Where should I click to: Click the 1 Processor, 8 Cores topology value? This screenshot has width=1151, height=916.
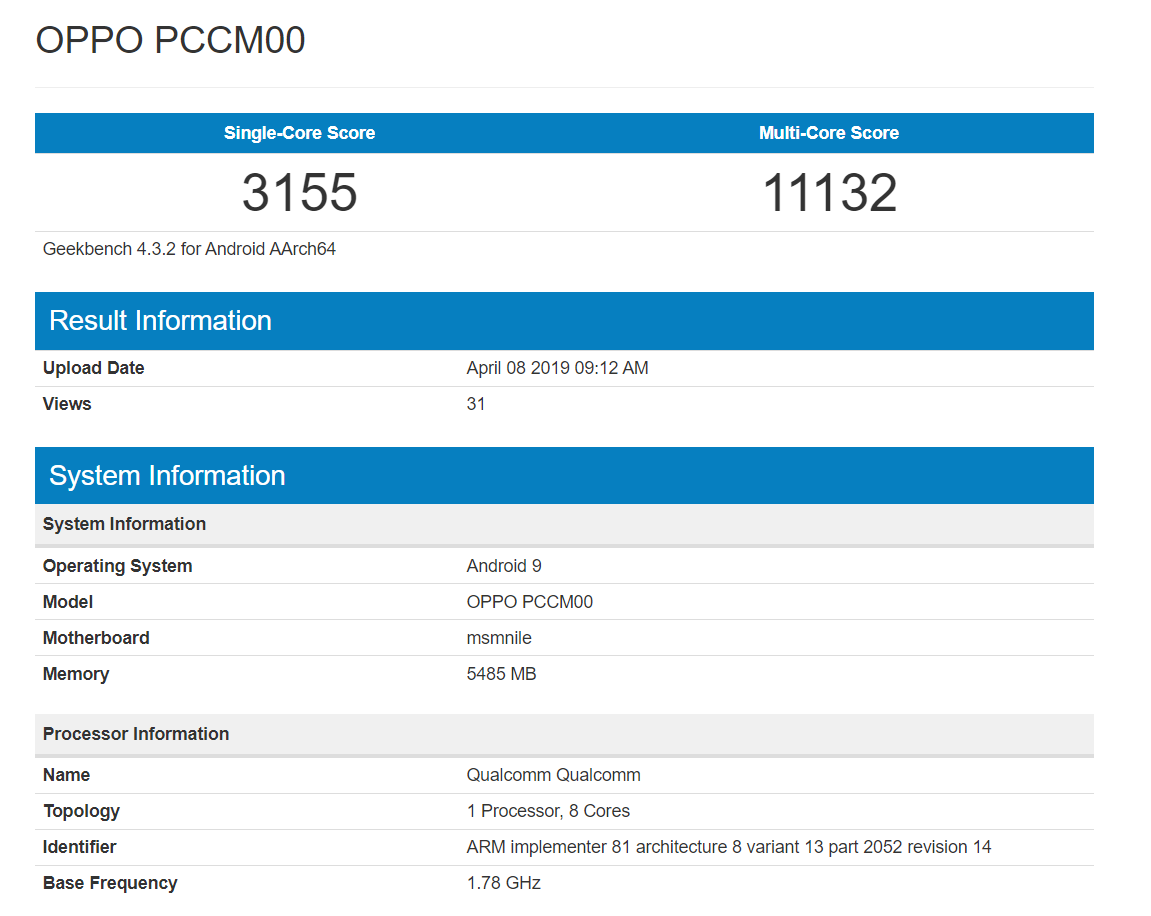point(548,811)
